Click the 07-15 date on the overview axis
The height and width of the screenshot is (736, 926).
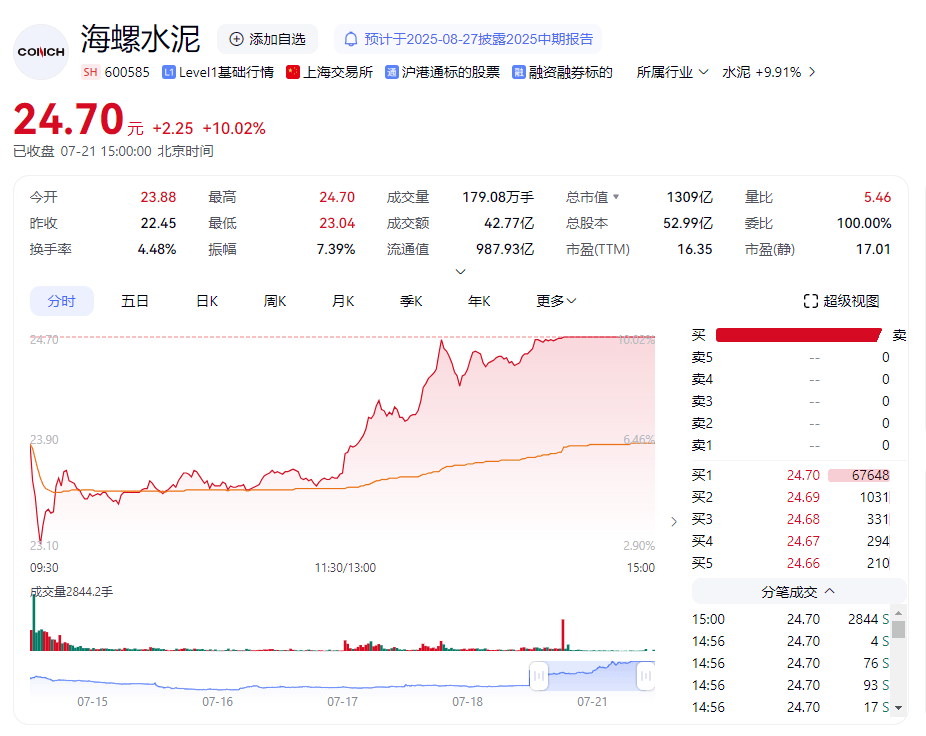(92, 702)
